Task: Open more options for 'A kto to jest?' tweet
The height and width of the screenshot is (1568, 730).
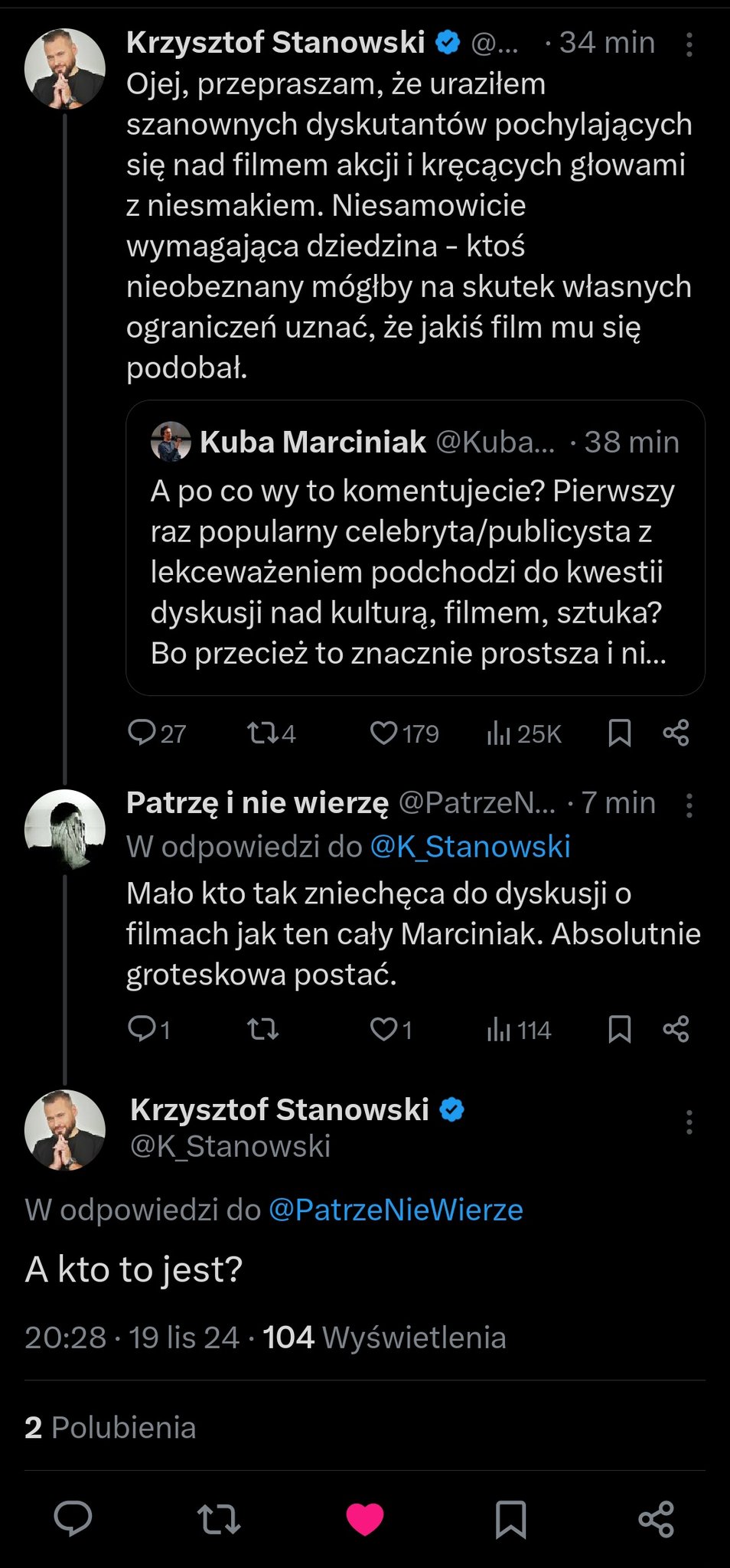Action: point(689,1122)
